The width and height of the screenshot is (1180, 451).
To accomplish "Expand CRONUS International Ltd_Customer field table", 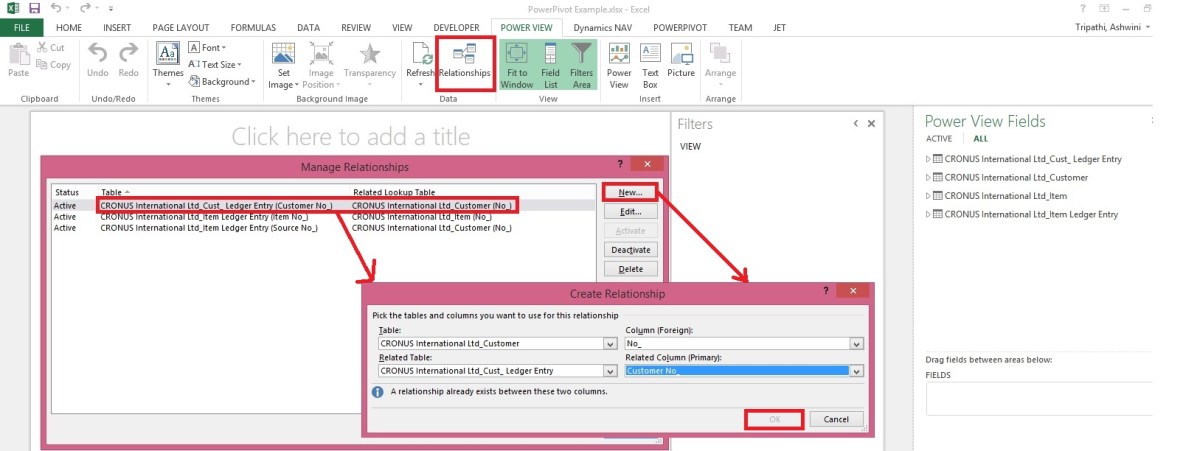I will pos(929,178).
